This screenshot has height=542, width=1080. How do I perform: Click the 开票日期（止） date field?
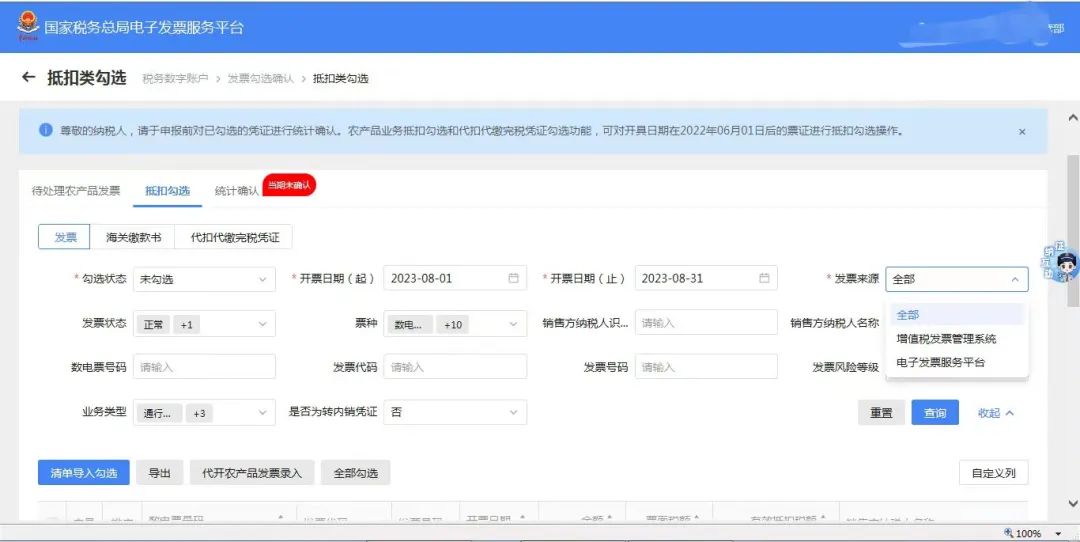coord(706,278)
